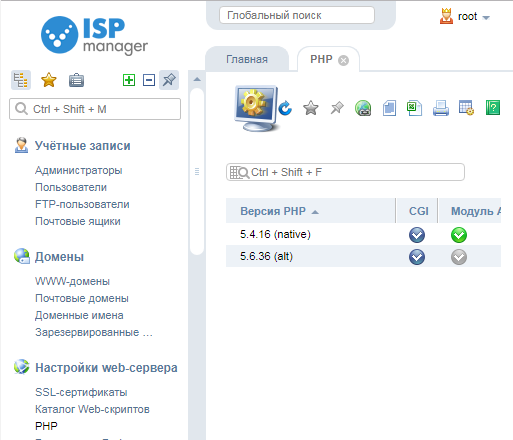Open the SSL-сертификаты link
This screenshot has height=440, width=513.
tap(81, 392)
